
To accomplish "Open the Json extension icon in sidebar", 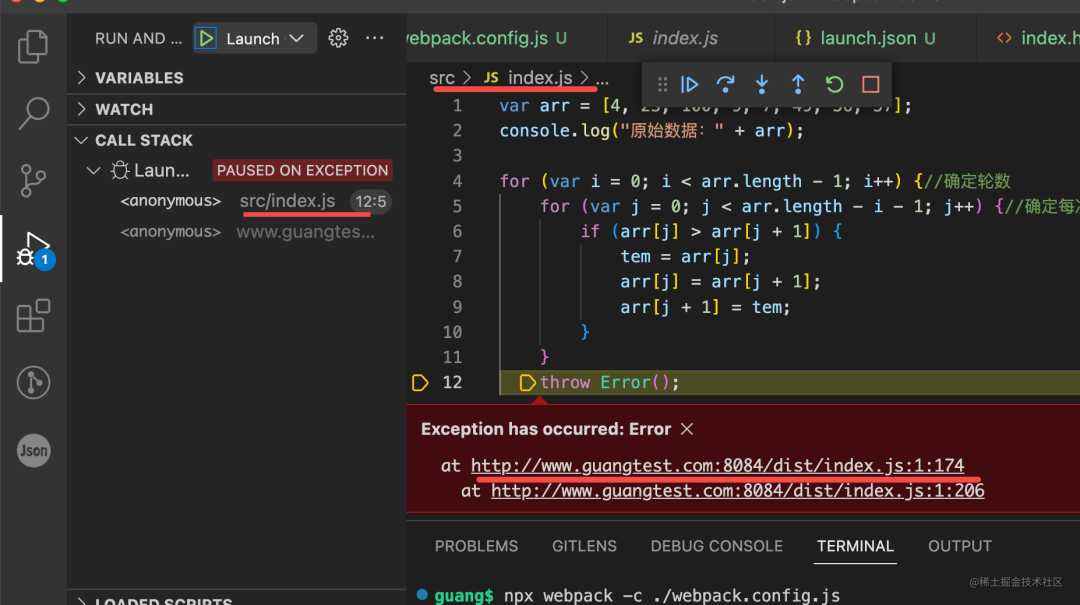I will [33, 451].
